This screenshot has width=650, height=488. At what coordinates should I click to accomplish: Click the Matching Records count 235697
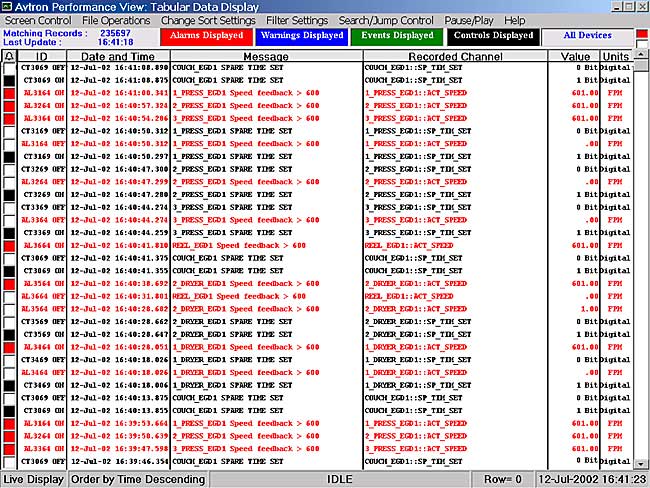[x=115, y=33]
